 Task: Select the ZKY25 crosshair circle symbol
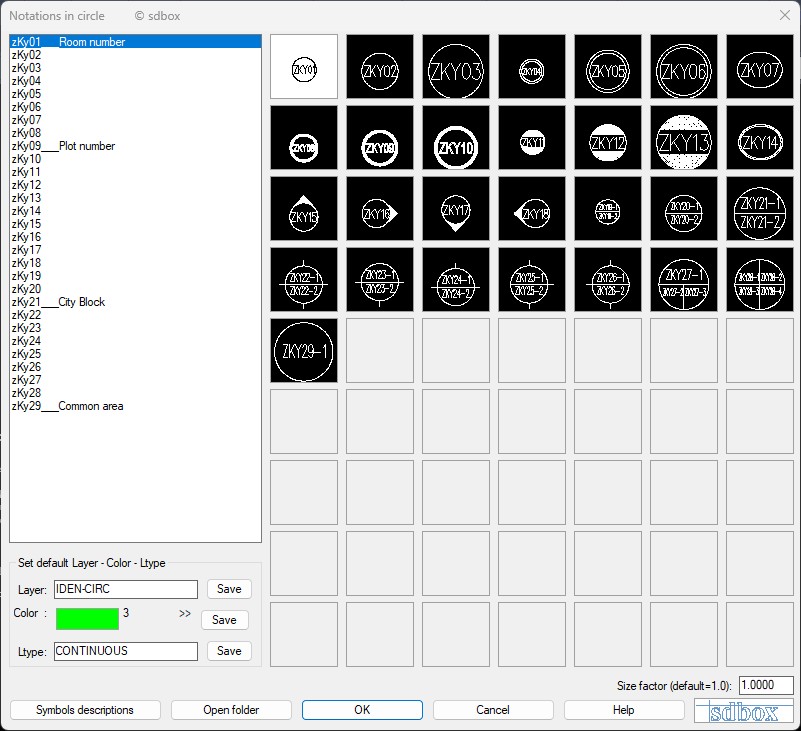click(532, 279)
